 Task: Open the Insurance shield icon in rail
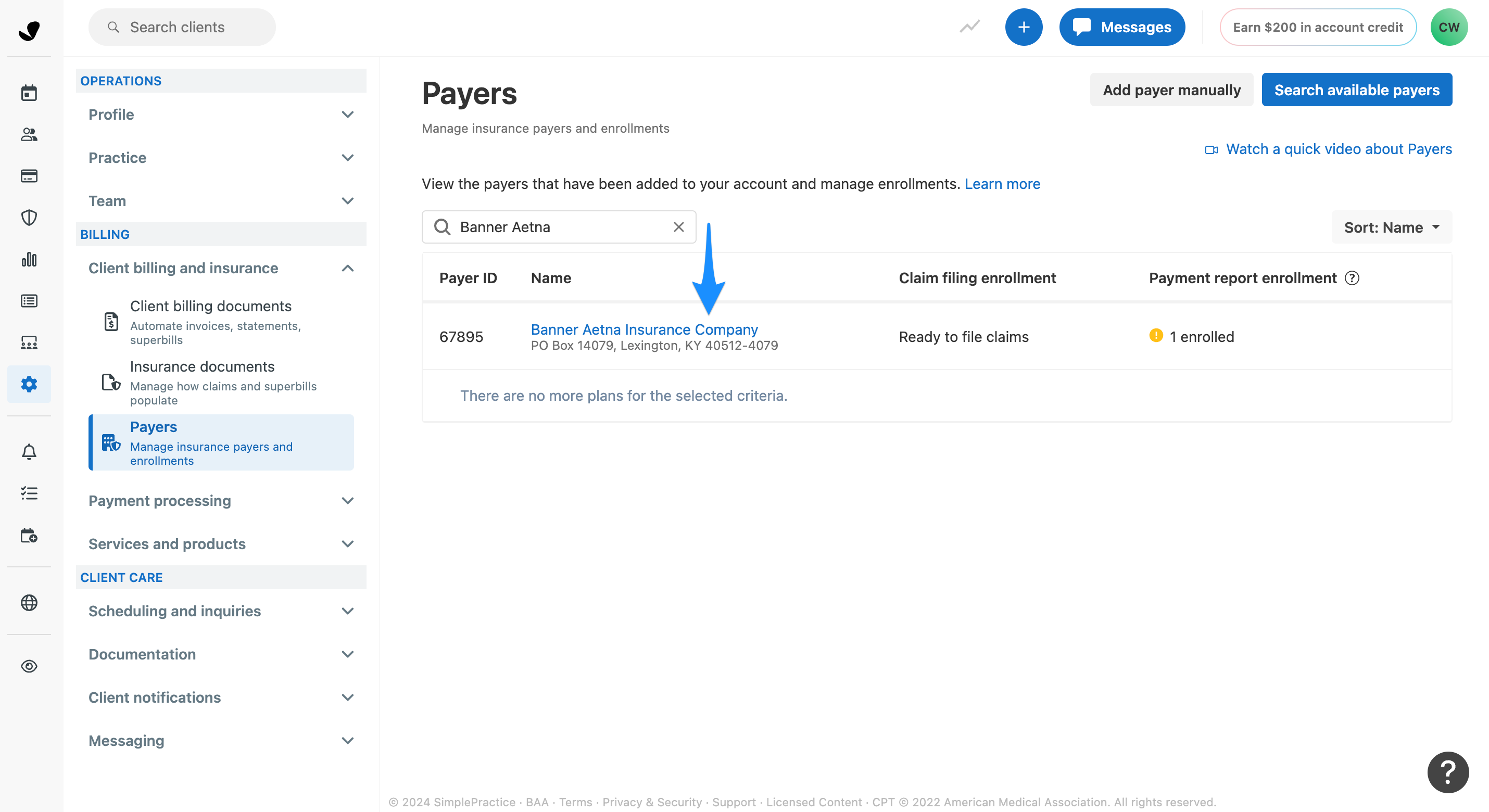click(x=29, y=217)
